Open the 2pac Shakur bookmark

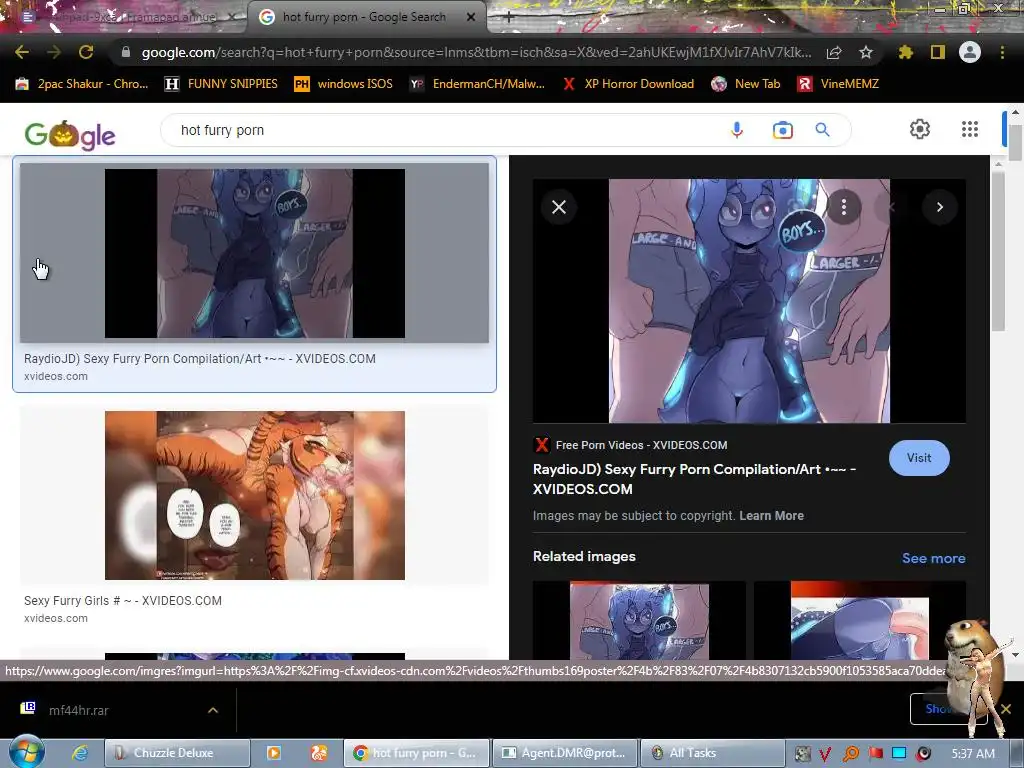click(82, 84)
